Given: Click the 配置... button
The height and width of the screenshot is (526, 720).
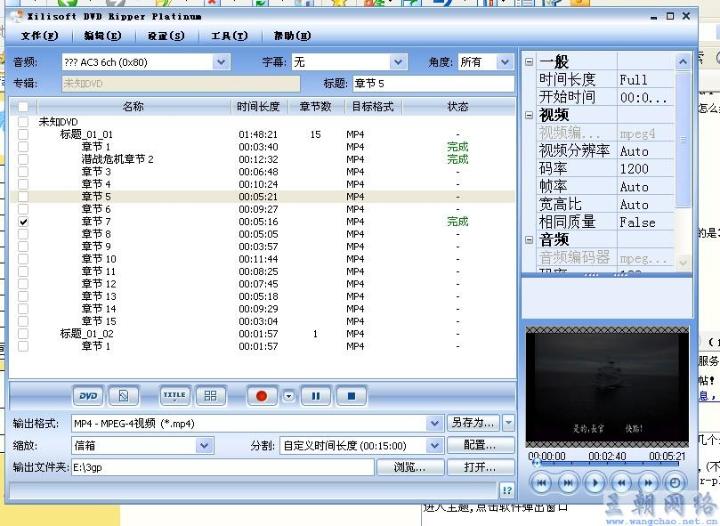Looking at the screenshot, I should coord(480,445).
